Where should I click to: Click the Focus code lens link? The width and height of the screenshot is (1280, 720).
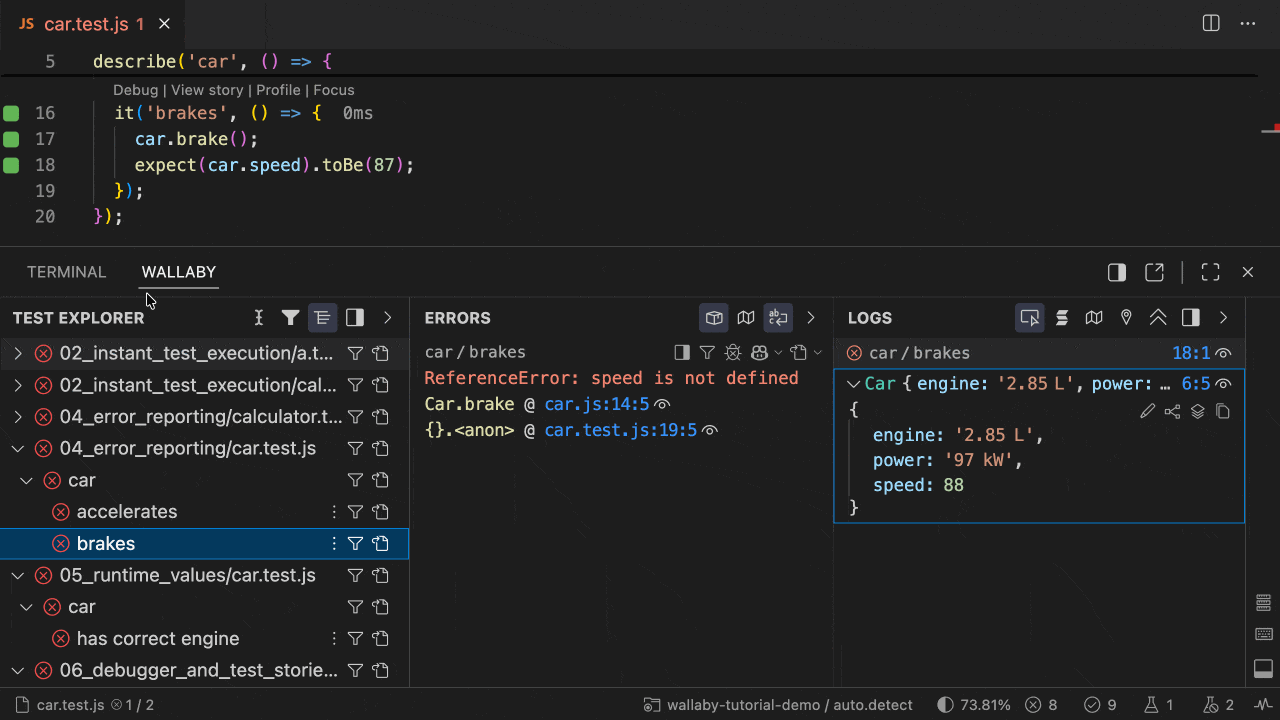[334, 90]
